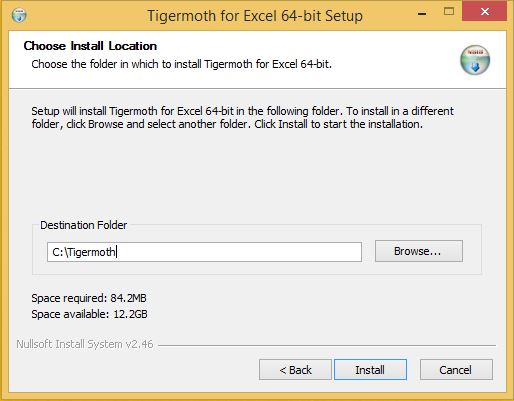Image resolution: width=514 pixels, height=401 pixels.
Task: Click the Install button
Action: (370, 370)
